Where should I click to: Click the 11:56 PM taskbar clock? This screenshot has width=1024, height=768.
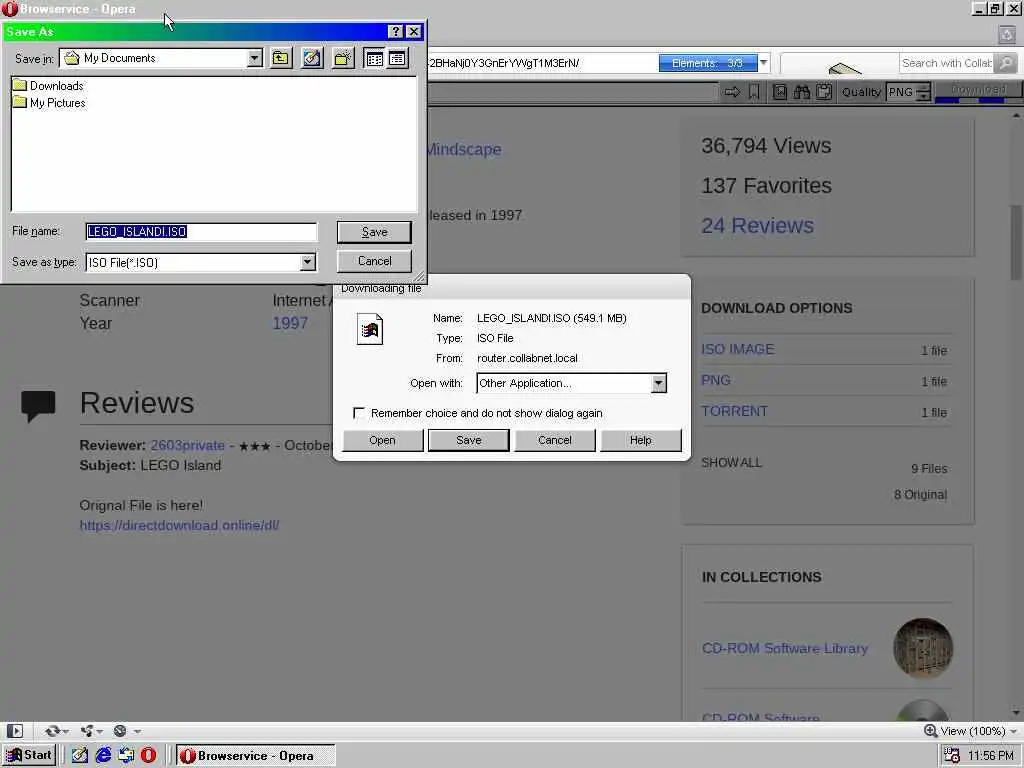(x=991, y=756)
